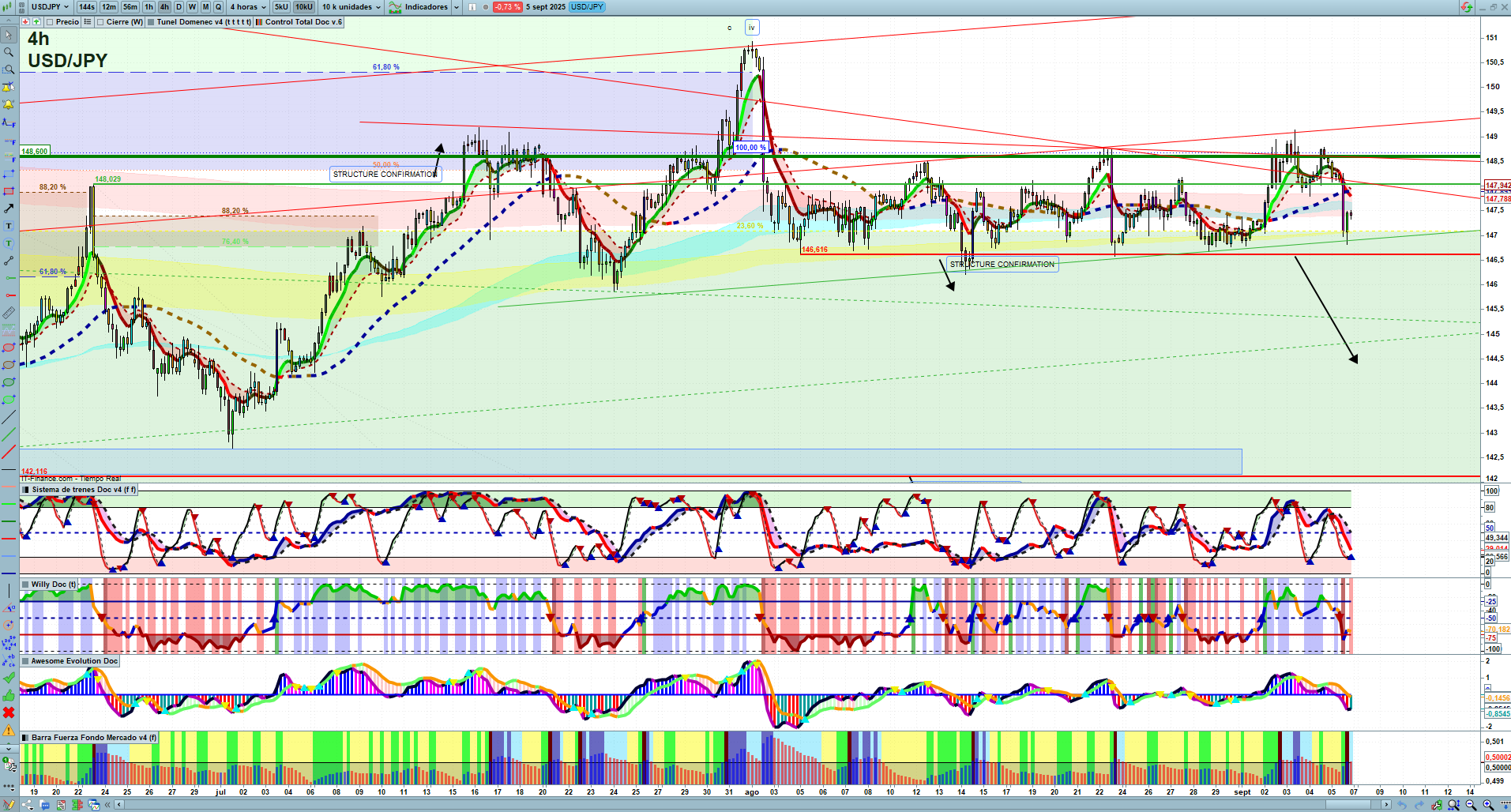The height and width of the screenshot is (812, 1511).
Task: Click the Awesome Evolution Doc panel label
Action: (x=74, y=661)
